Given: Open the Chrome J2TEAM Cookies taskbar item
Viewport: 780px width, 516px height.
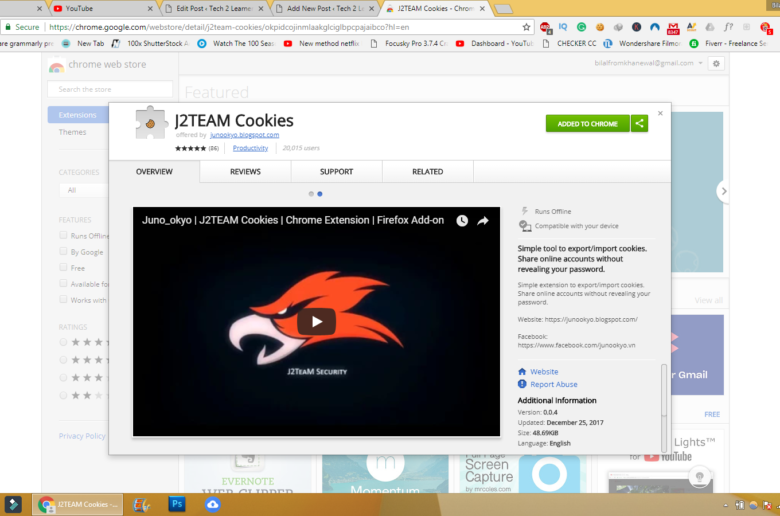Looking at the screenshot, I should coord(78,504).
